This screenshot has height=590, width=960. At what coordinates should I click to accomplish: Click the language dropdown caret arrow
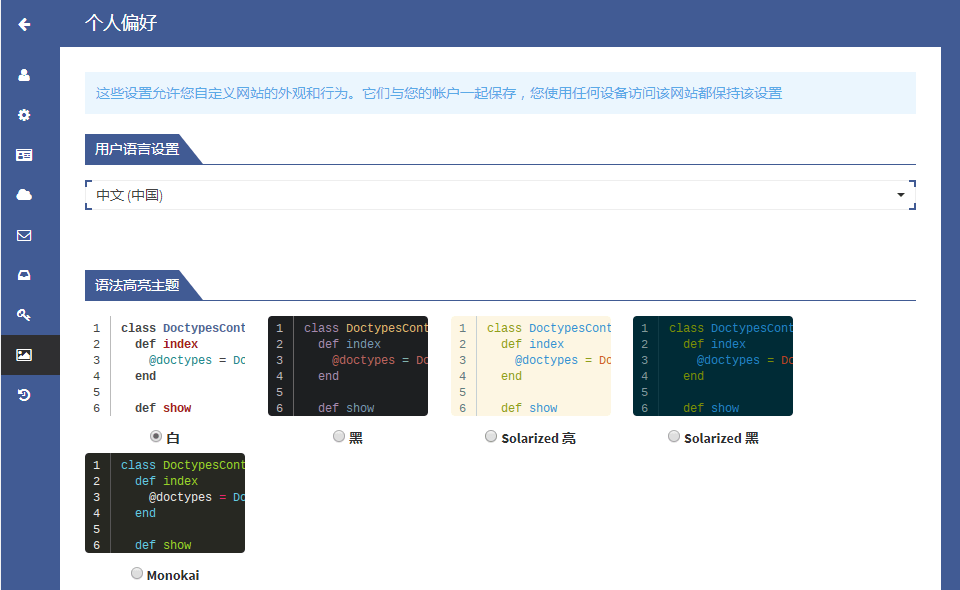(x=901, y=195)
